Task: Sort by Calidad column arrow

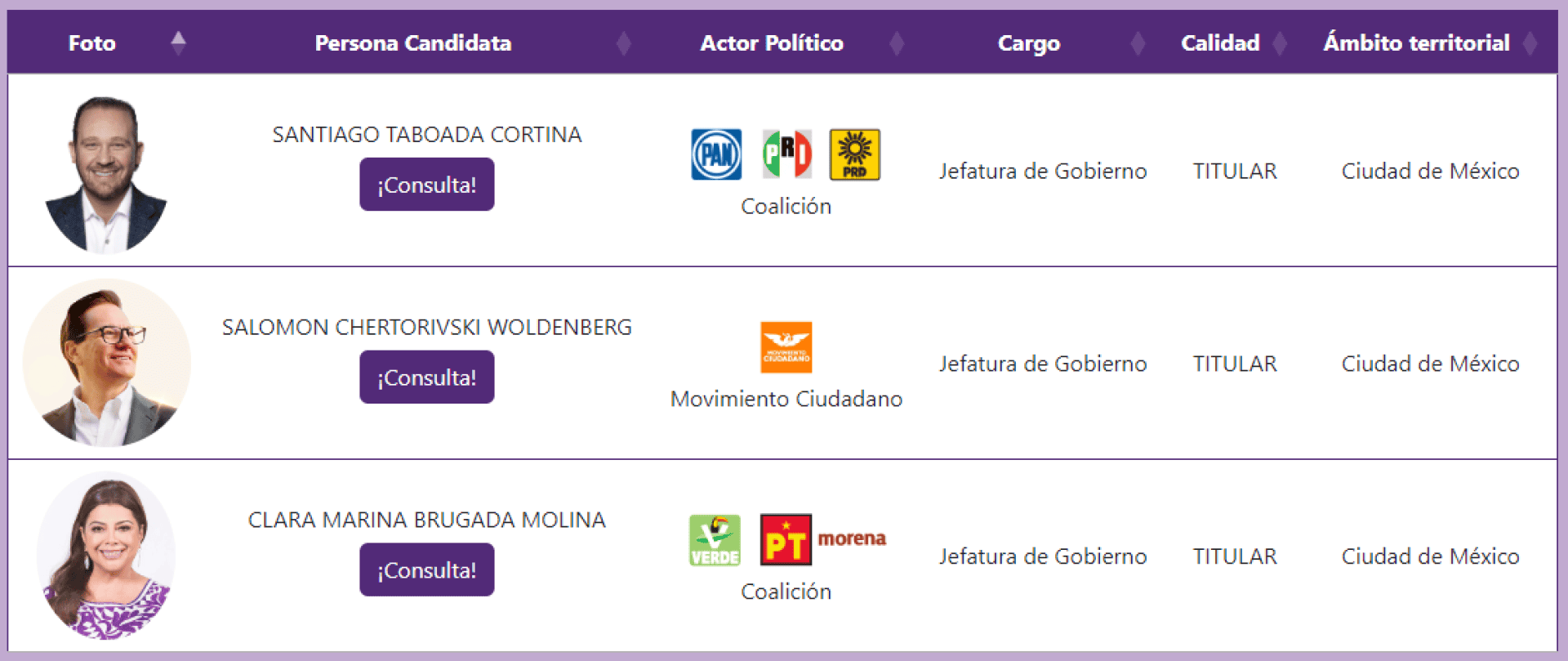Action: point(1280,42)
